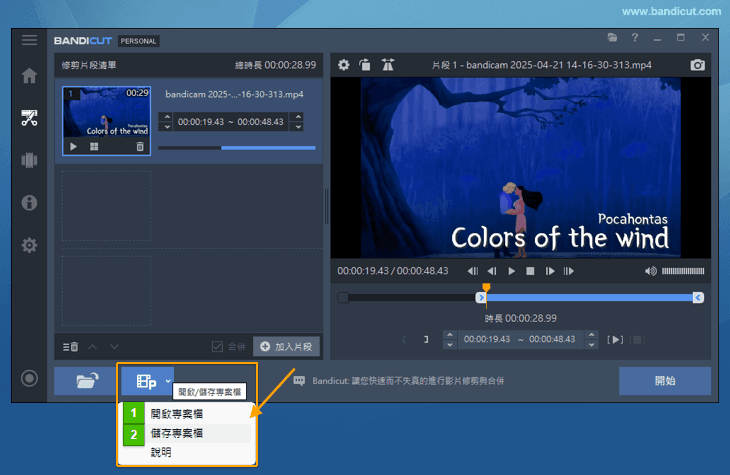
Task: Play segment 1 from thumbnail
Action: [73, 147]
